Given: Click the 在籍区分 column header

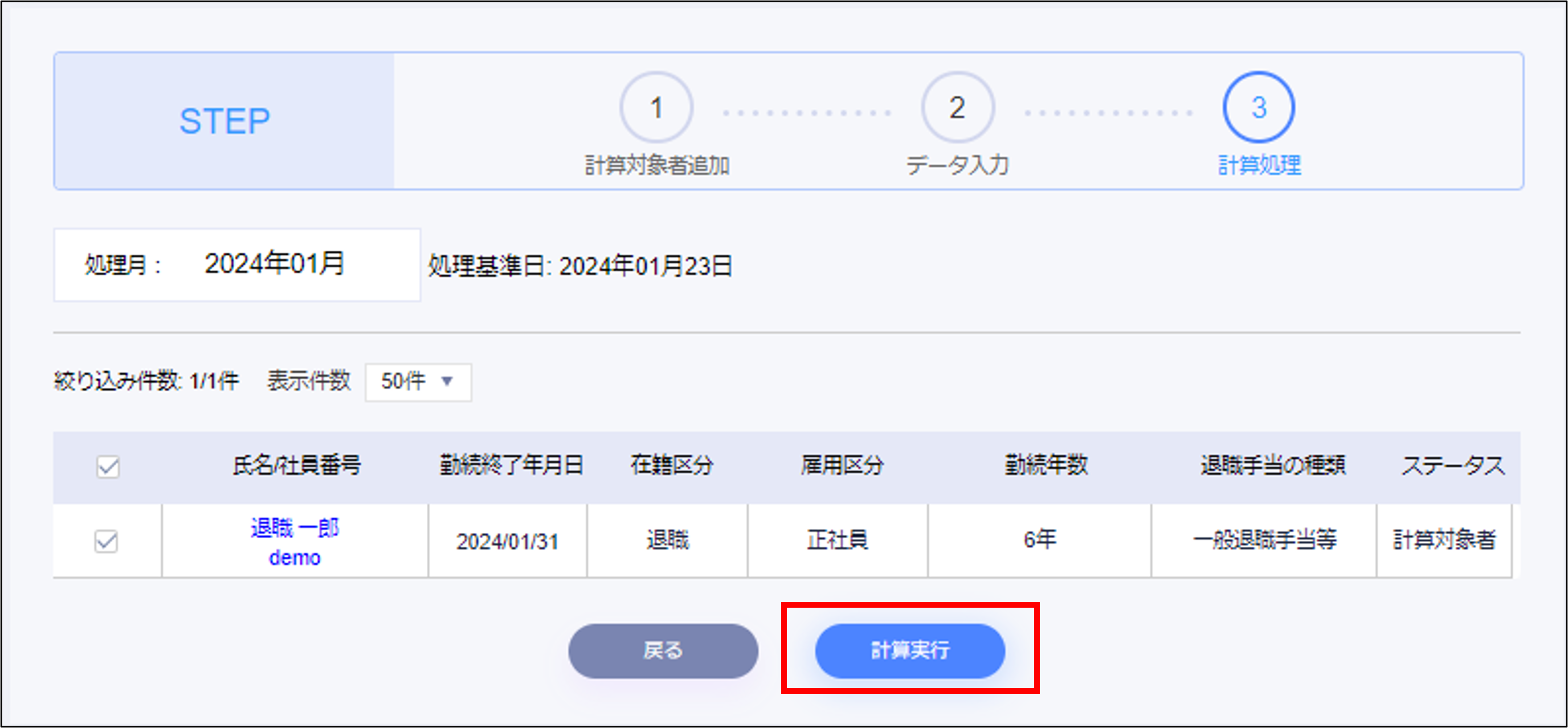Looking at the screenshot, I should (x=671, y=465).
